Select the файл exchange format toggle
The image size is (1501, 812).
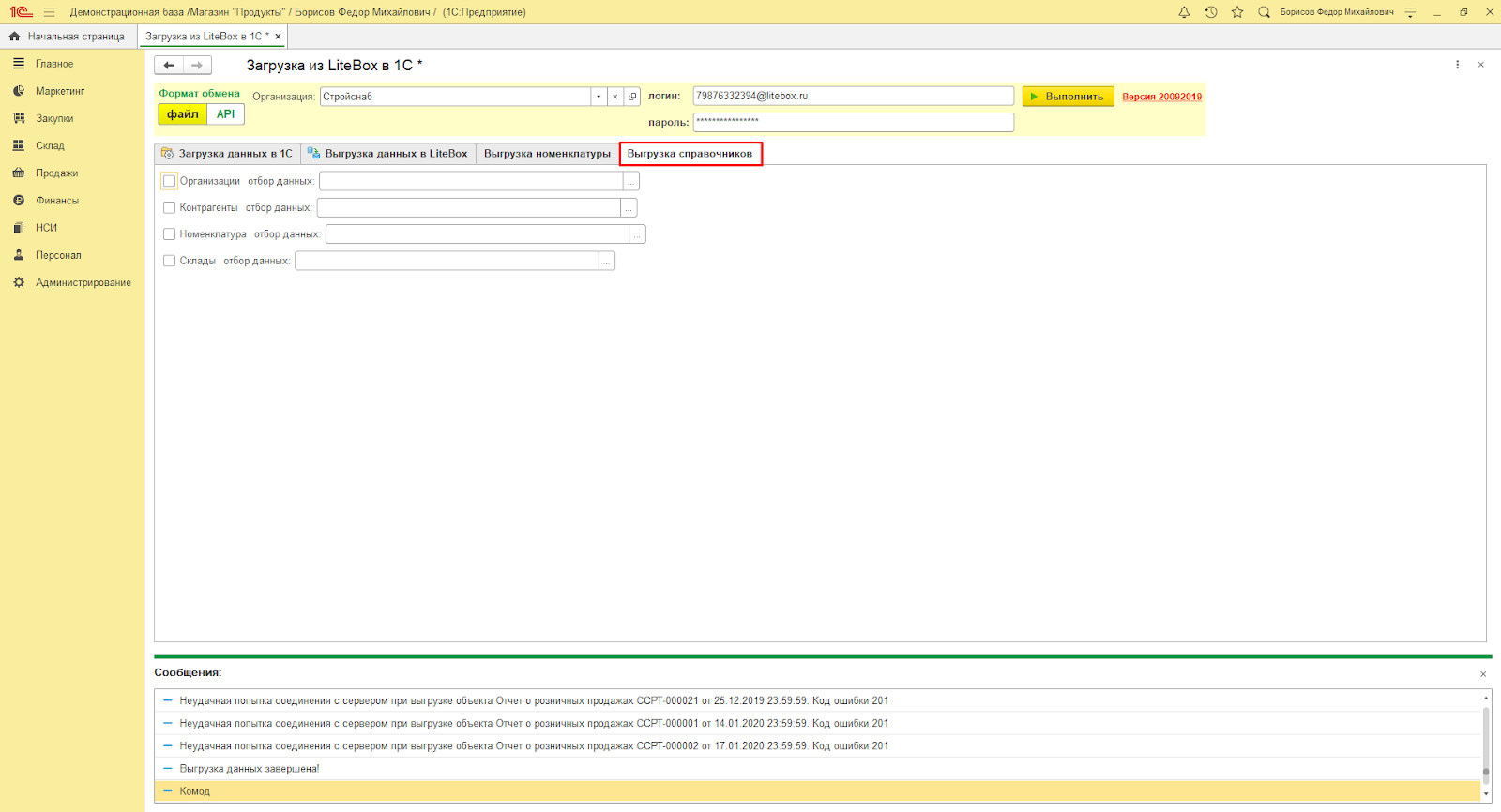click(183, 114)
